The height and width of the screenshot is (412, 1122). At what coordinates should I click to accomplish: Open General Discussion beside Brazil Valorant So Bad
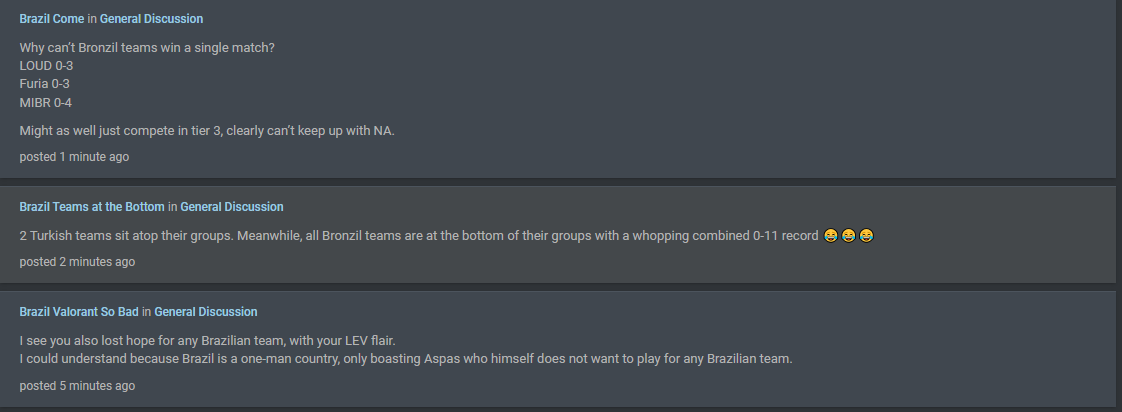tap(206, 312)
